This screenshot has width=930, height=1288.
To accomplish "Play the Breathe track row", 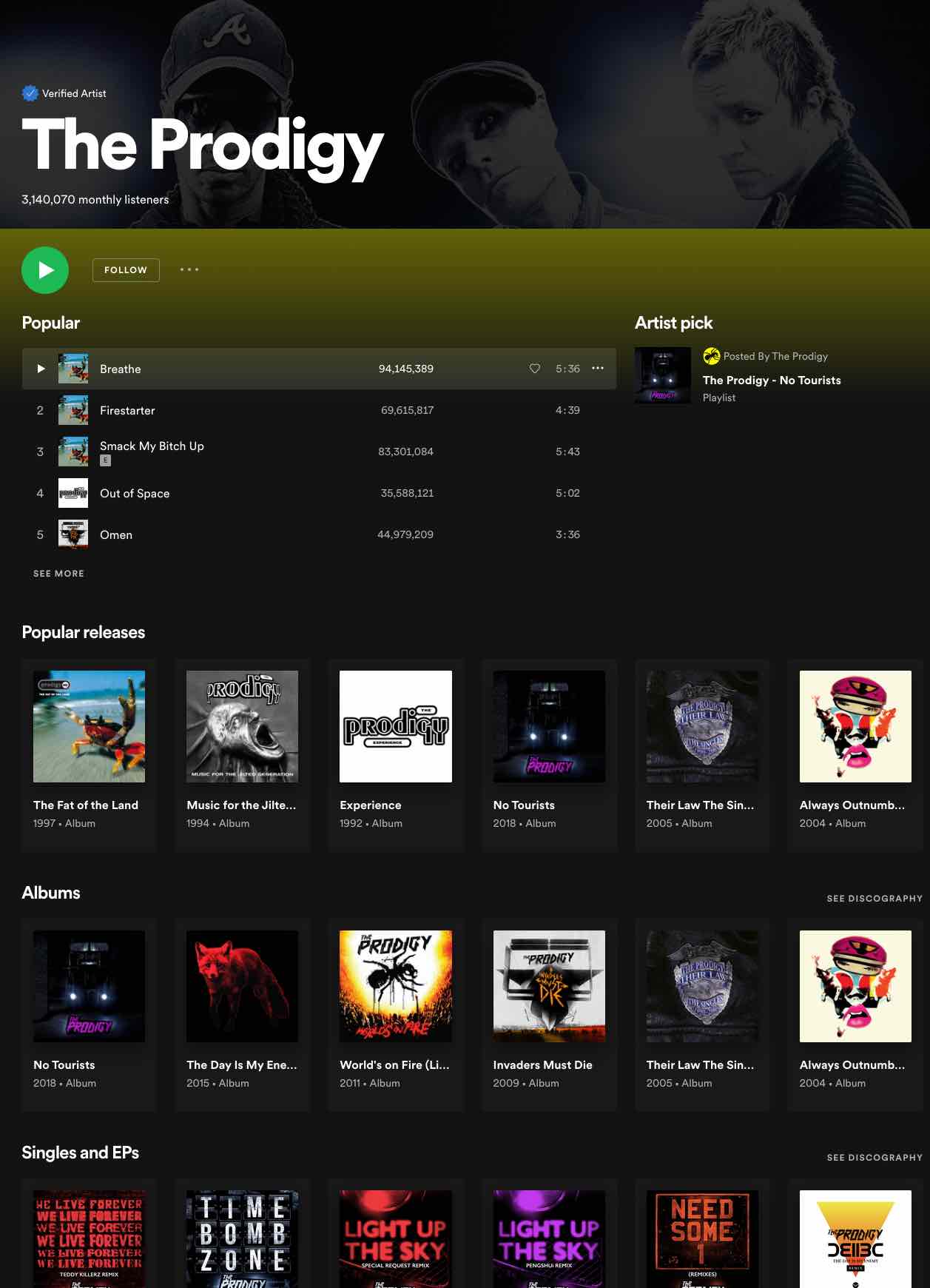I will [x=319, y=369].
